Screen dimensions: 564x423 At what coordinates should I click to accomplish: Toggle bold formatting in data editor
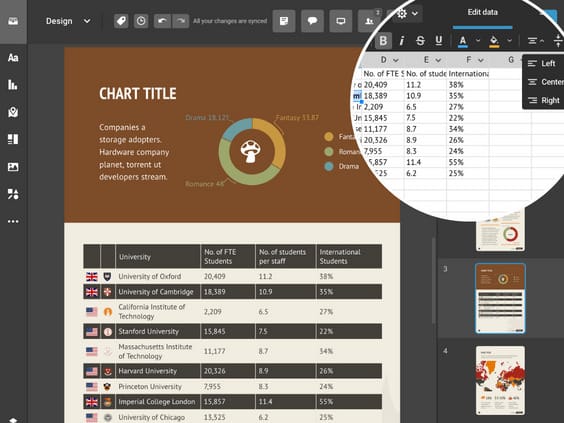tap(383, 41)
